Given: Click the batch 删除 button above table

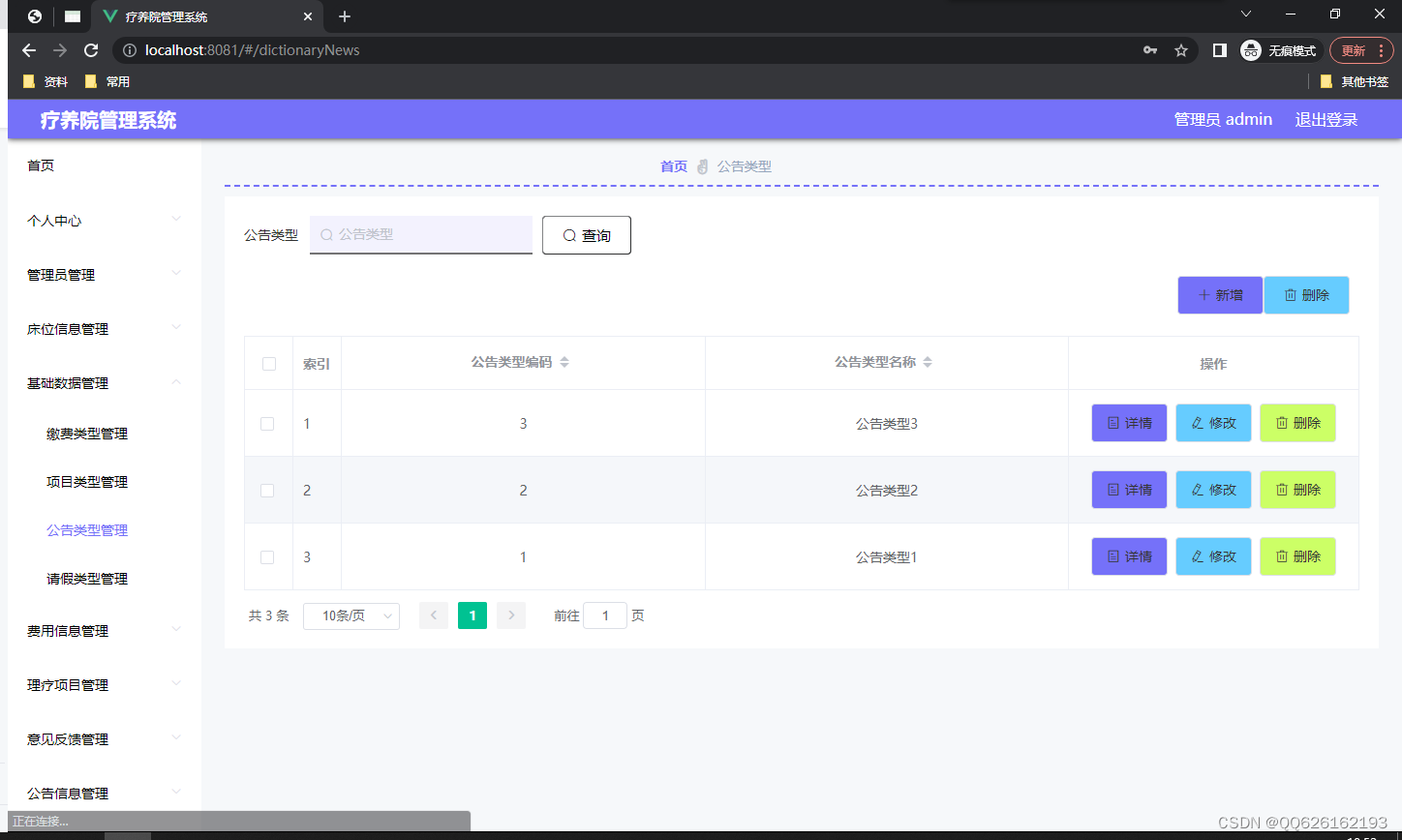Looking at the screenshot, I should [x=1306, y=295].
